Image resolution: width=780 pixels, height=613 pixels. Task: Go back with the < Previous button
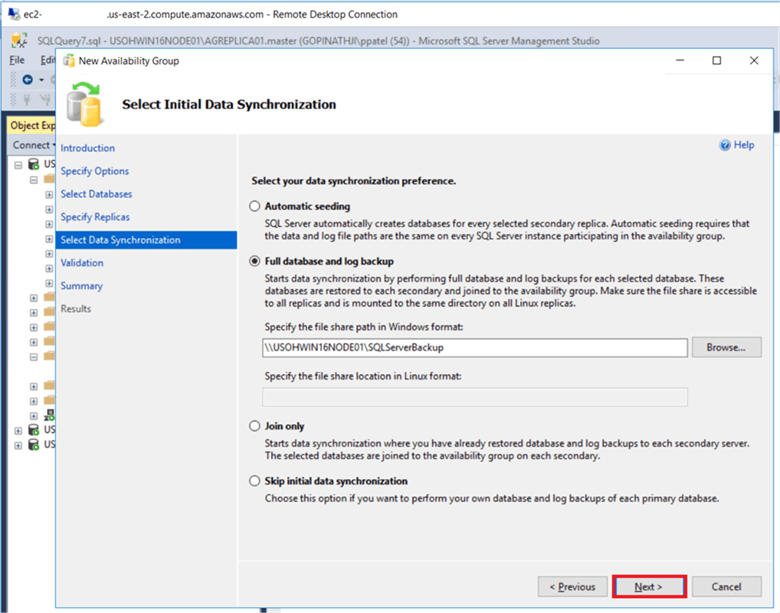pyautogui.click(x=573, y=587)
